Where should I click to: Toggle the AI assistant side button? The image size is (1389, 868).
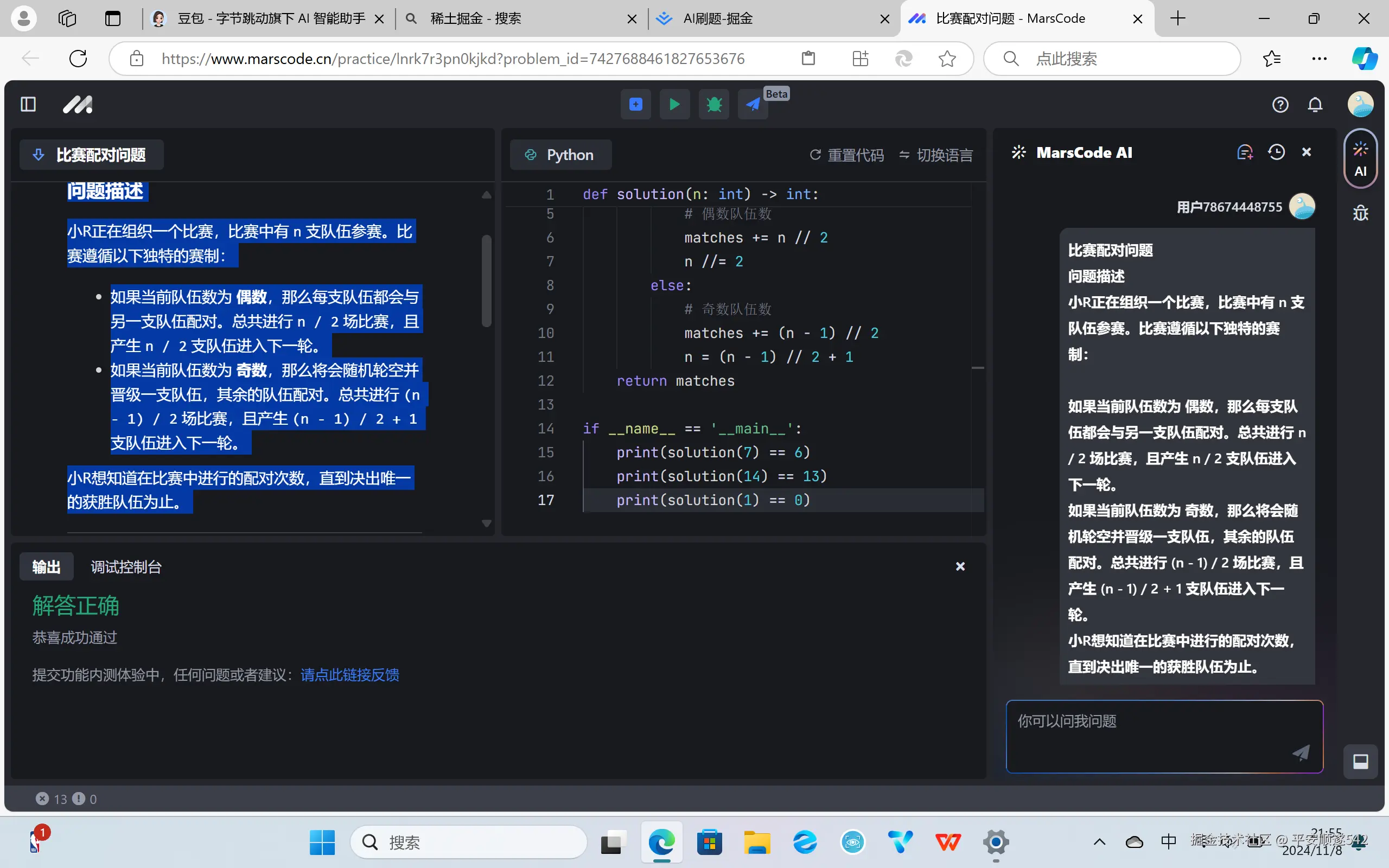coord(1360,159)
